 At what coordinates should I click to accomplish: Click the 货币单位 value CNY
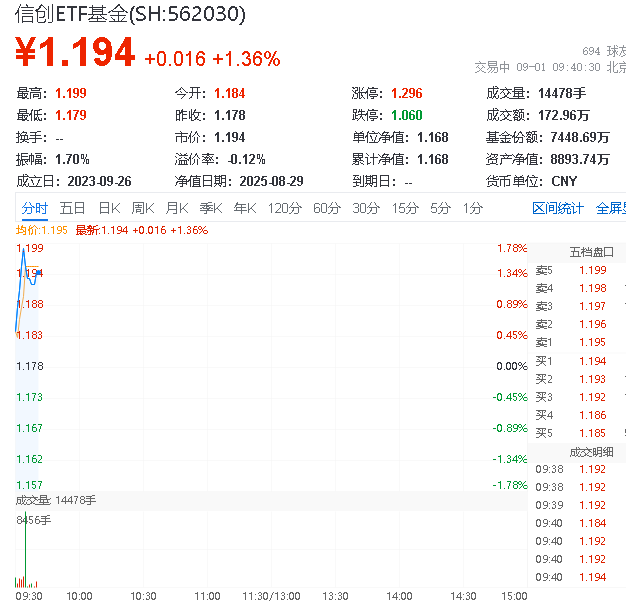[564, 181]
